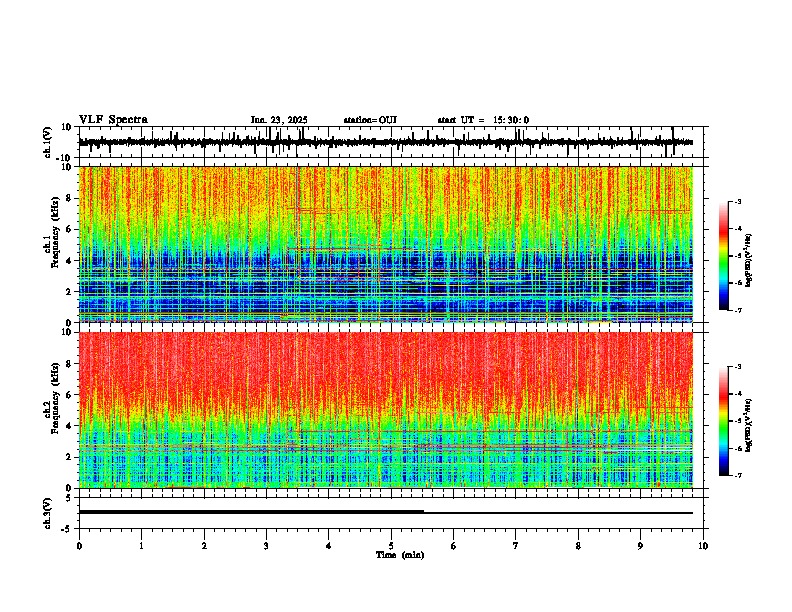
Task: Click the ch.1 spectrogram color scale bar
Action: point(724,256)
